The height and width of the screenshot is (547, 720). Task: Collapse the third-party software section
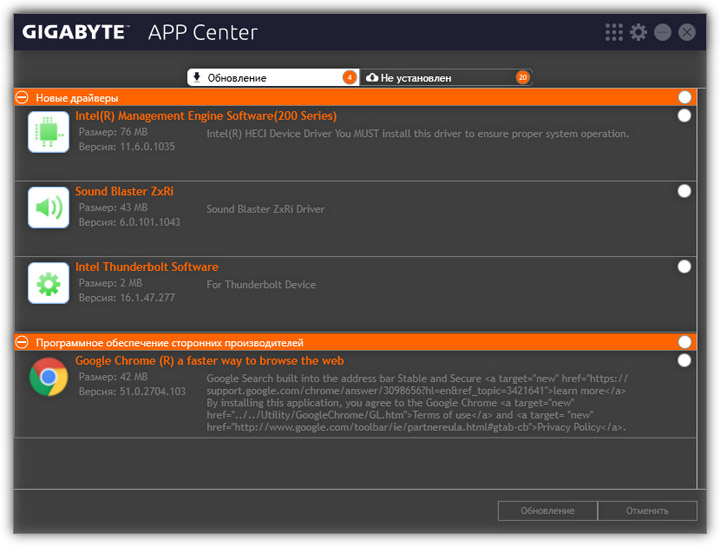(x=22, y=342)
